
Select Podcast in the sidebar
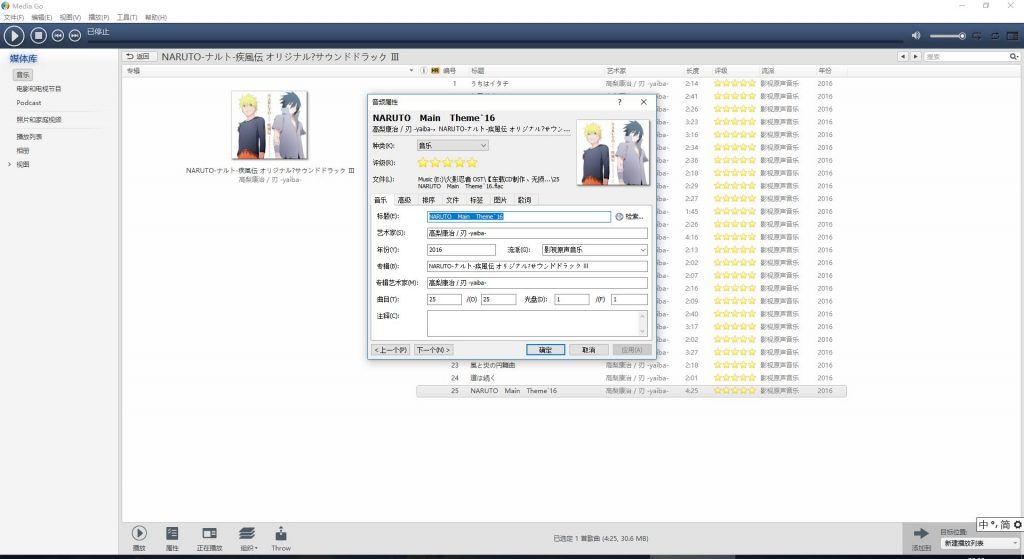[29, 103]
